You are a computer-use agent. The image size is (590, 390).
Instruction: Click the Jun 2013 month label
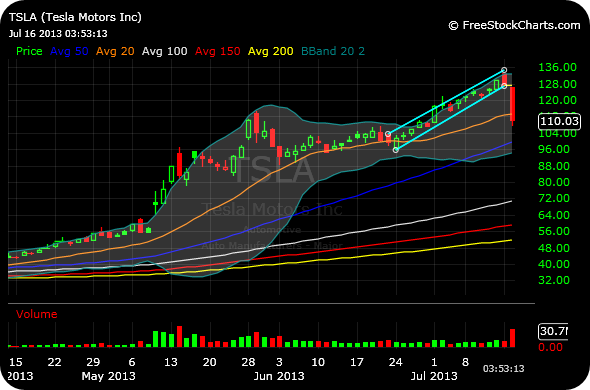pos(279,376)
